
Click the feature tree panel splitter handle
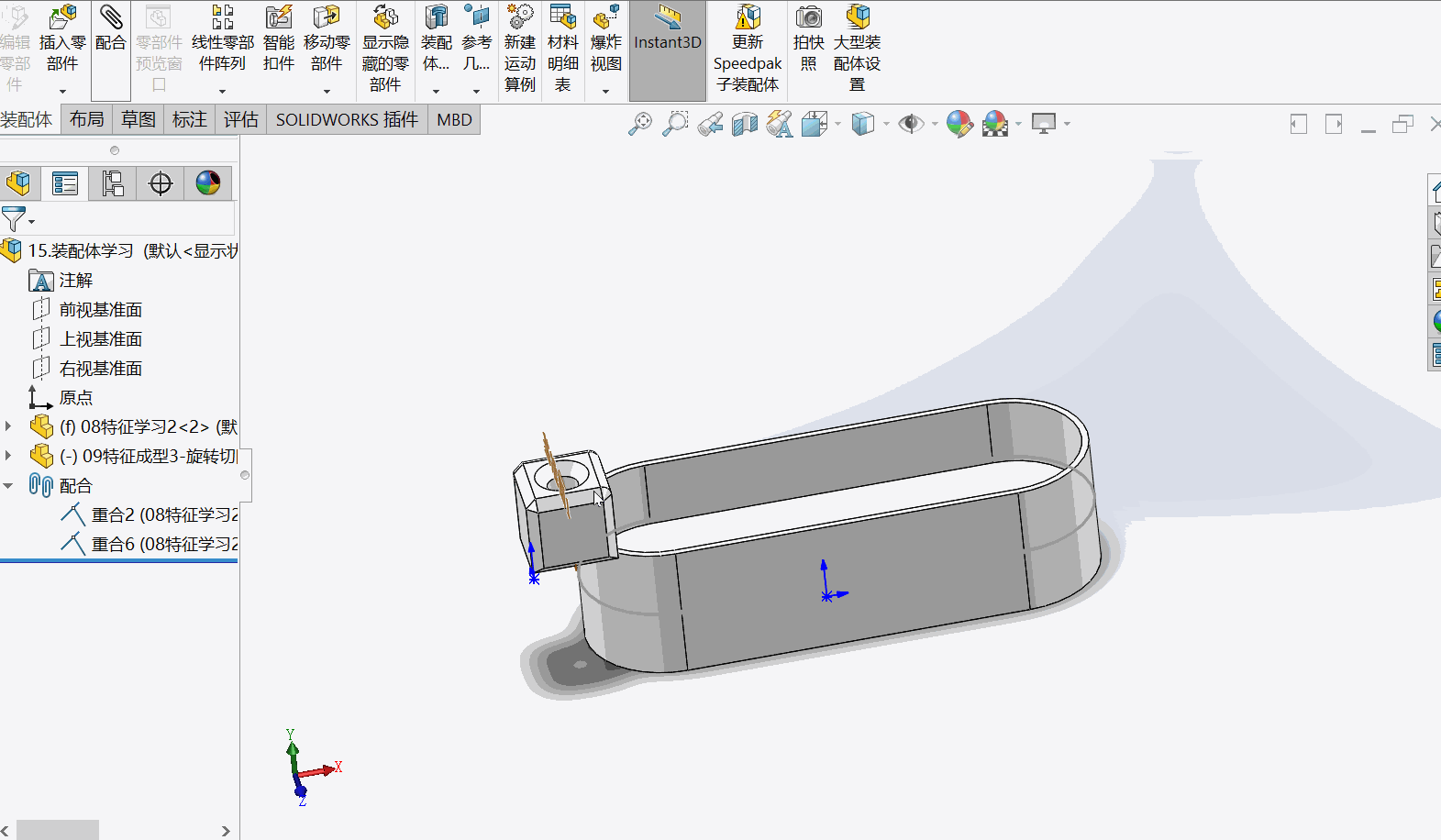click(x=245, y=475)
